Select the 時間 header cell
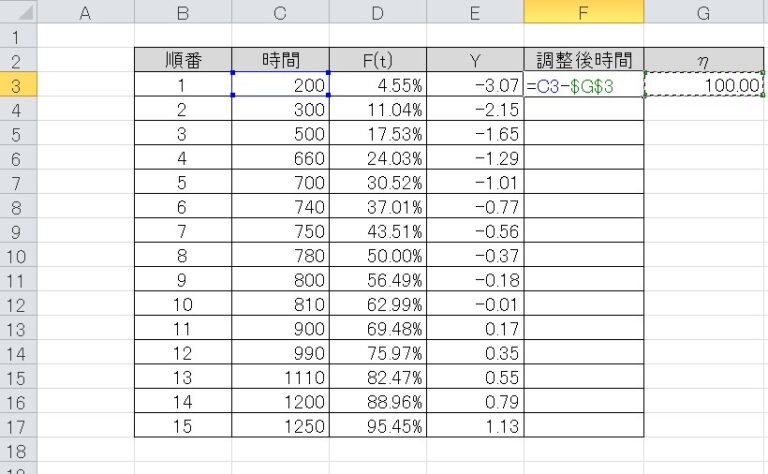This screenshot has height=474, width=768. [x=279, y=60]
